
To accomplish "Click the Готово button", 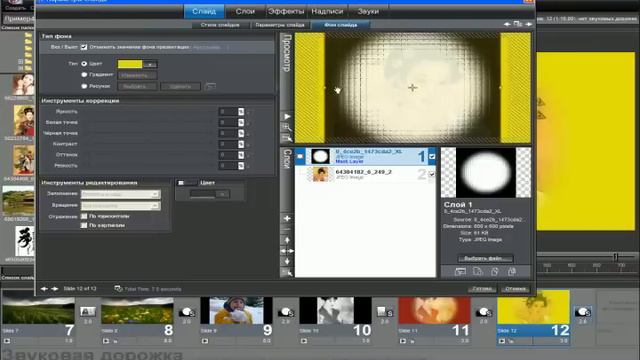I will (x=482, y=289).
